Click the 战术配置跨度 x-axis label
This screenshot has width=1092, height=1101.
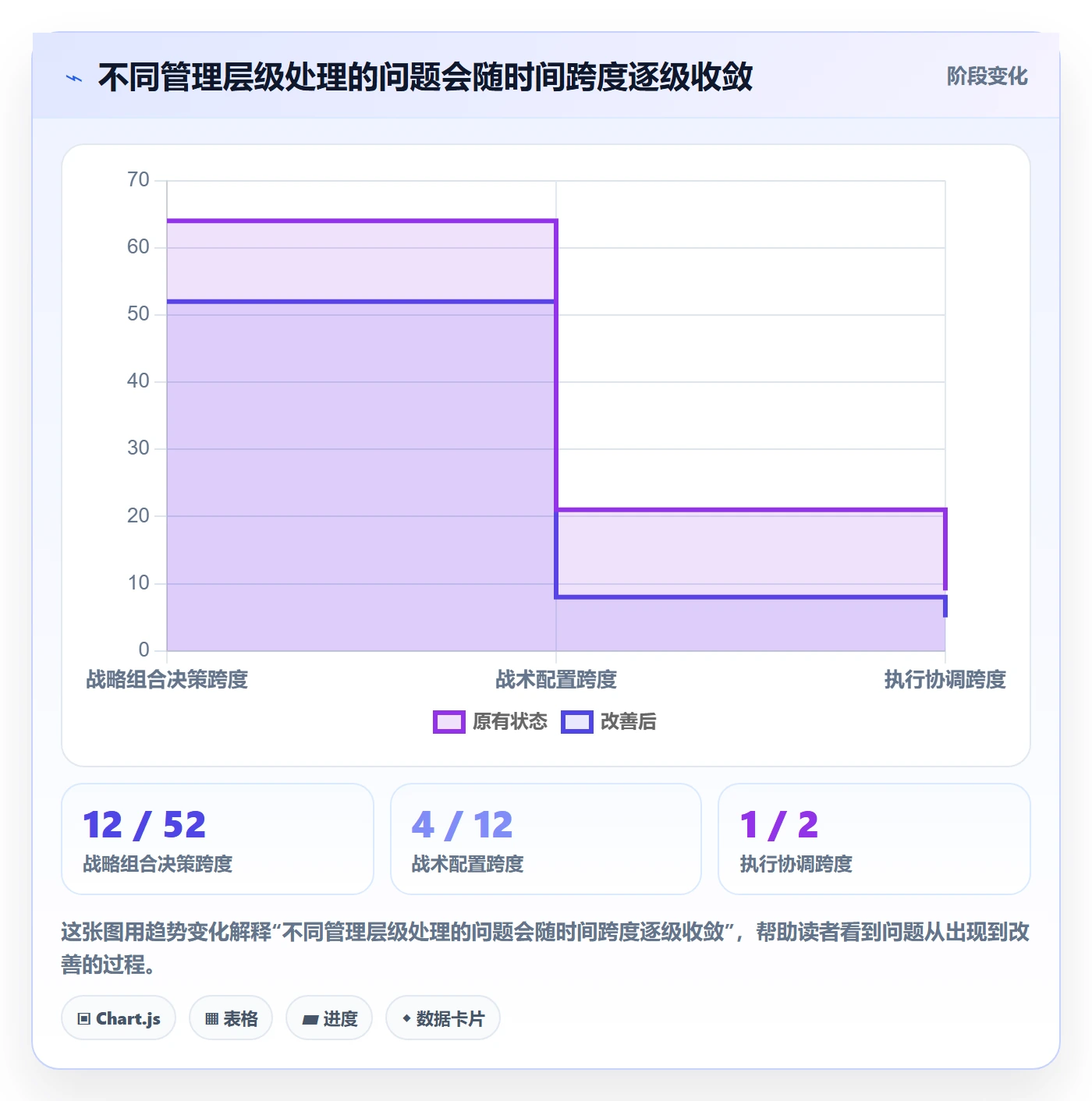tap(556, 680)
